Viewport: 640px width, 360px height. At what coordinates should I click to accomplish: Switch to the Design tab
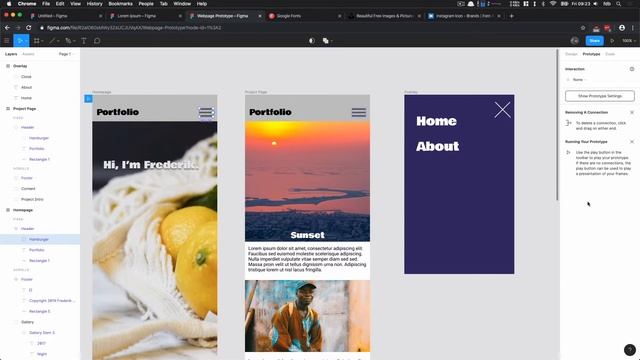coord(571,54)
